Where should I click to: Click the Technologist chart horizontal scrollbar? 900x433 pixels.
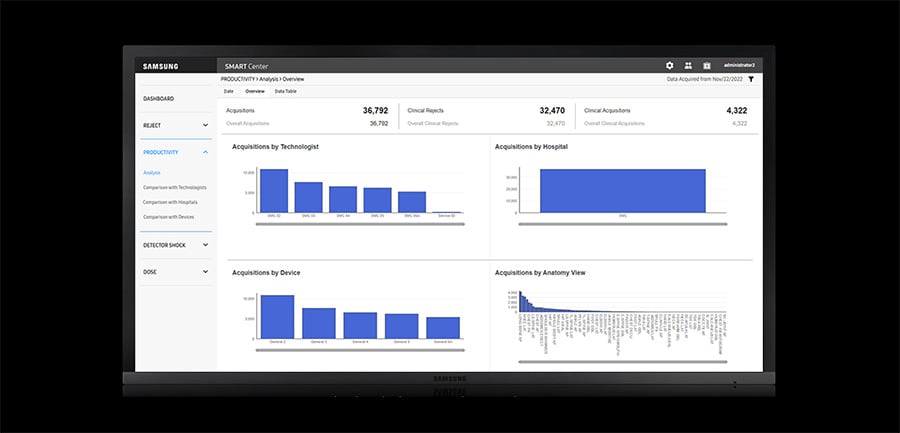tap(360, 225)
